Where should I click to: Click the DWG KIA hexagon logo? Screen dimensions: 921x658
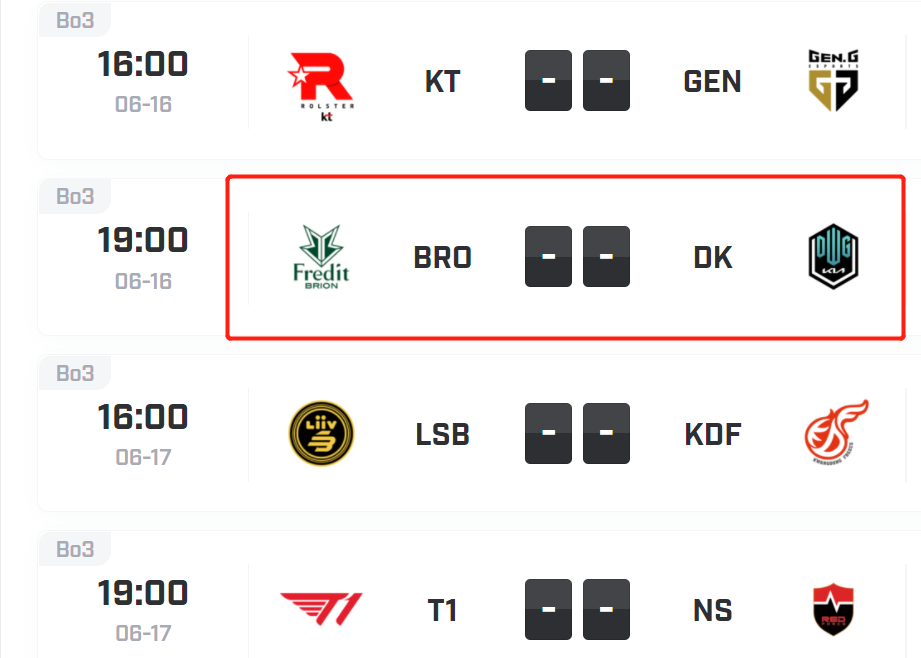point(833,256)
